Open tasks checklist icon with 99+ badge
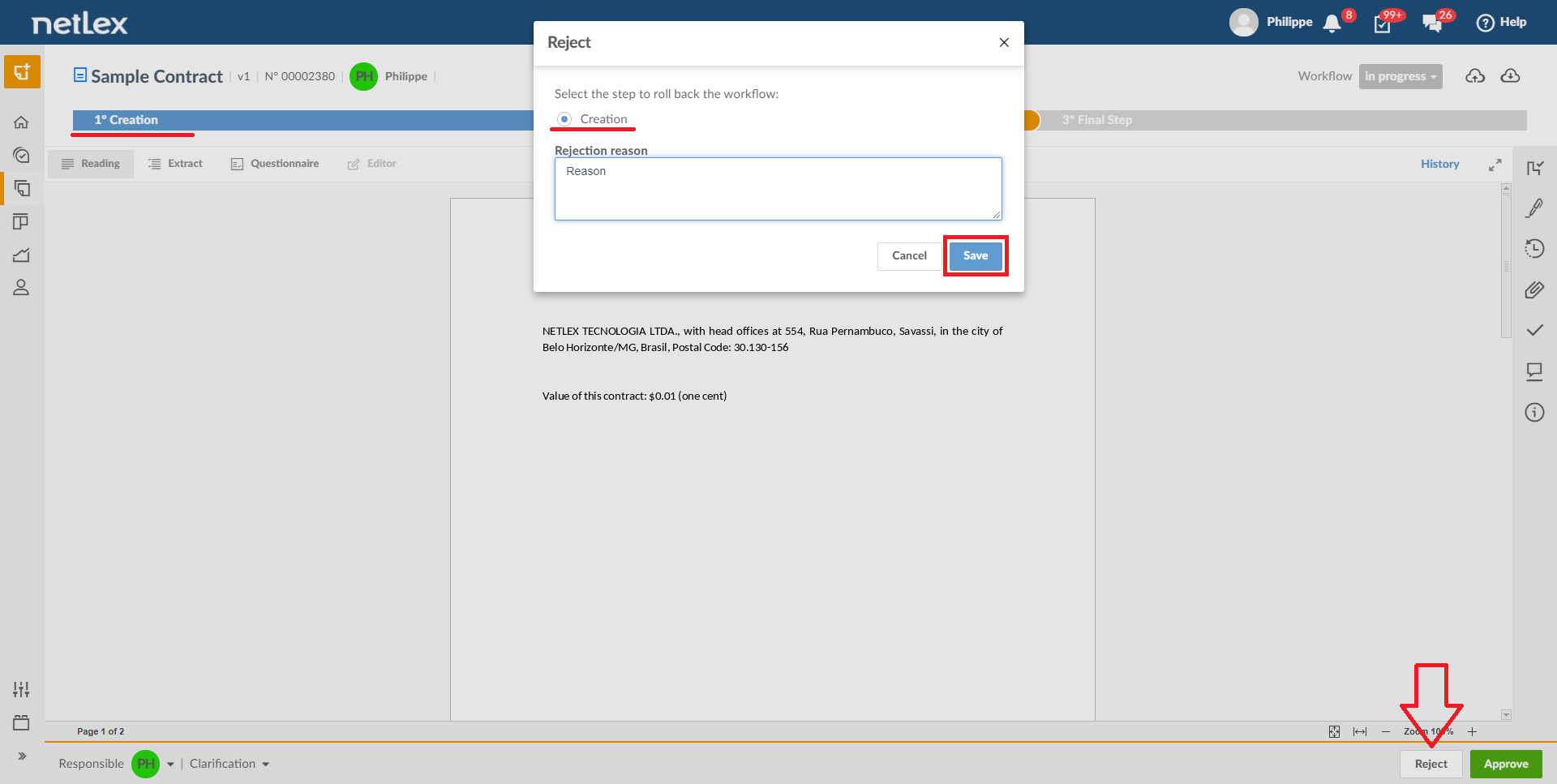Image resolution: width=1557 pixels, height=784 pixels. 1383,24
